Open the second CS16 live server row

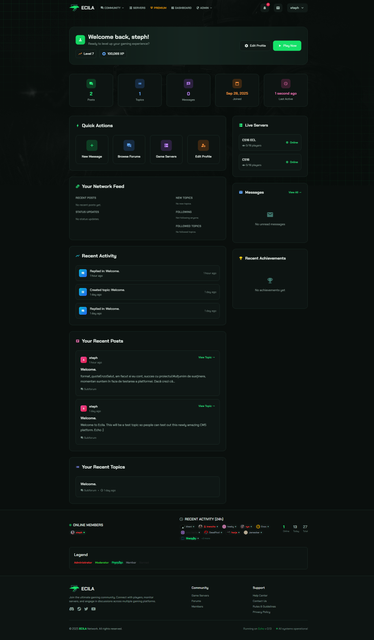click(270, 162)
